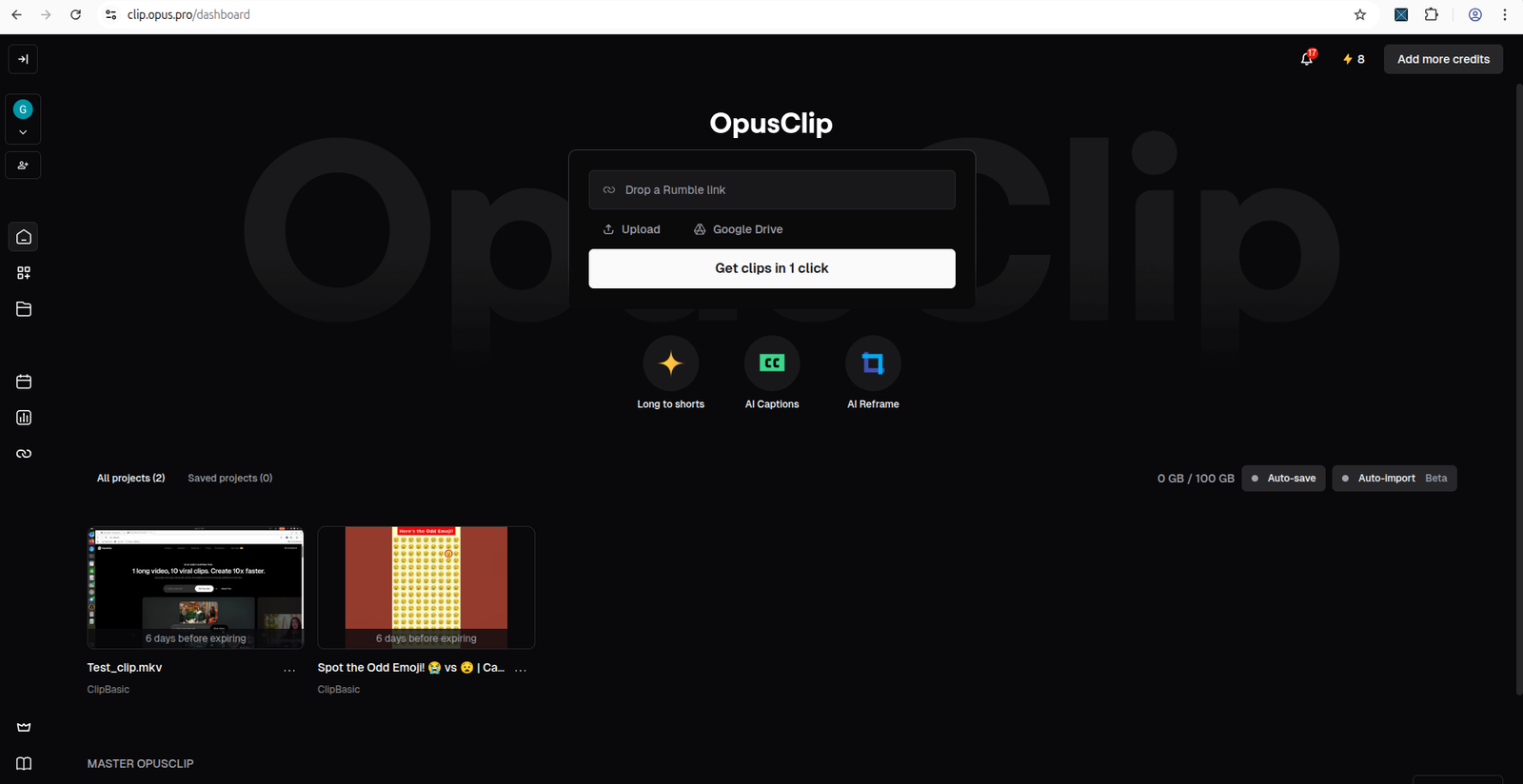Open the link icon in sidebar
This screenshot has width=1523, height=784.
point(24,454)
